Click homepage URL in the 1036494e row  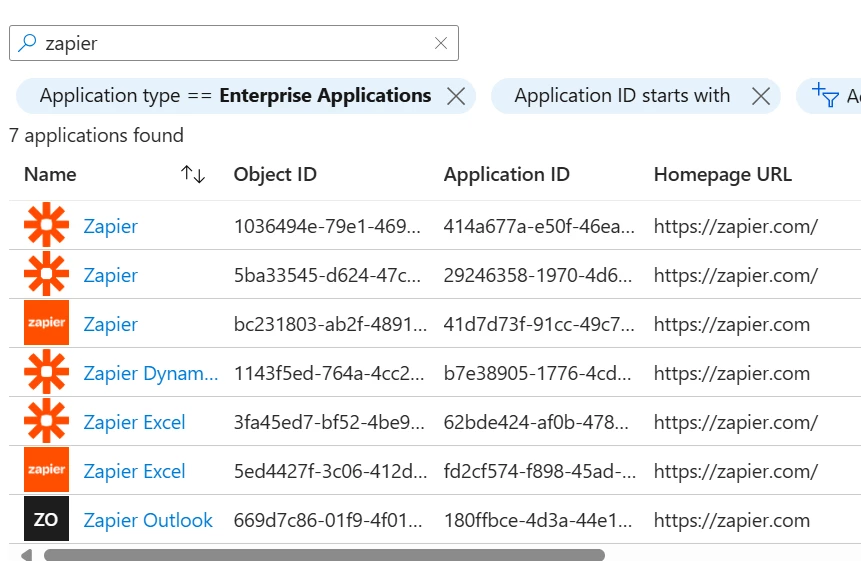(x=736, y=226)
